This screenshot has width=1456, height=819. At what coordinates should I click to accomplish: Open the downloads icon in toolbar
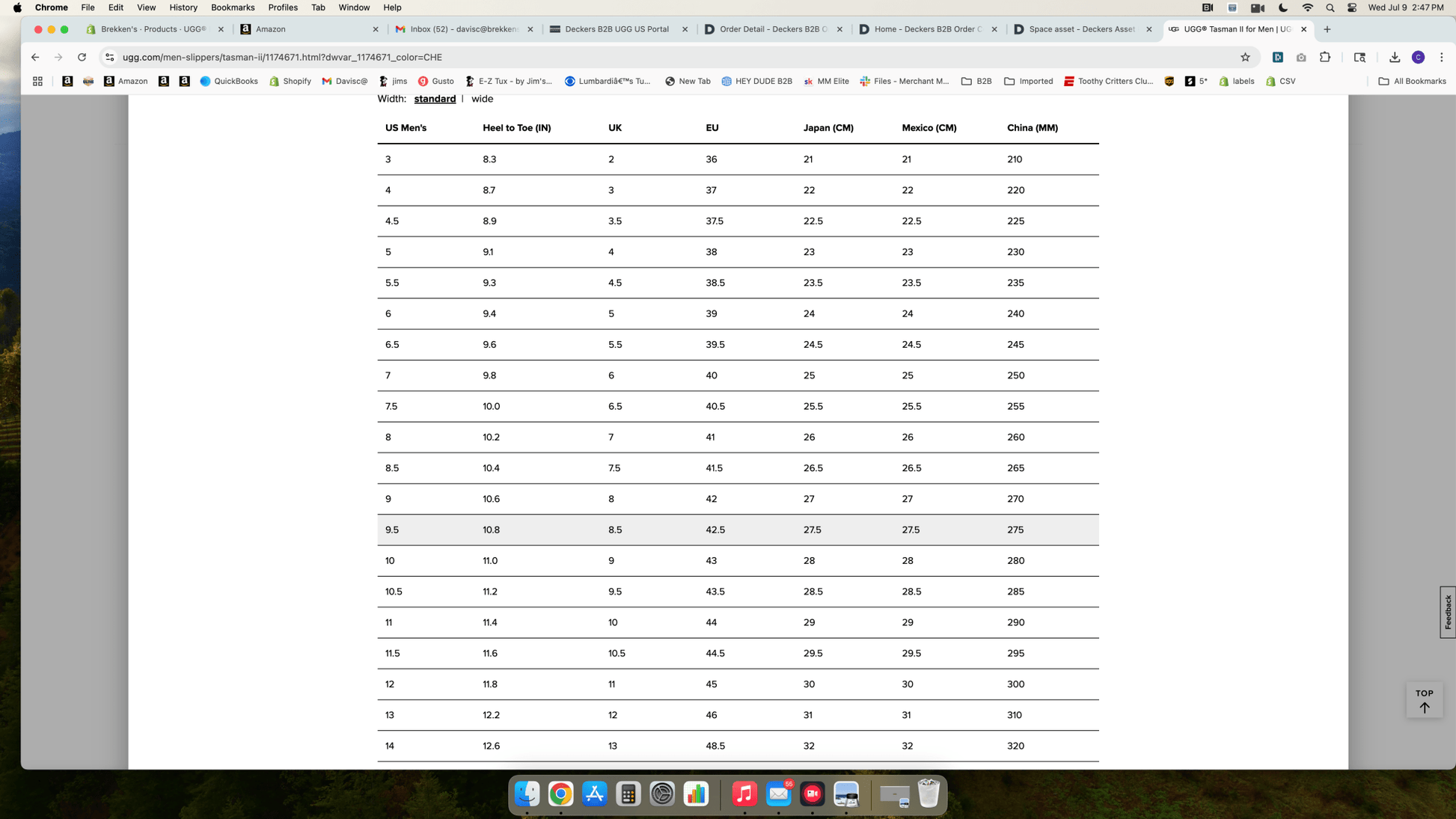(1394, 57)
